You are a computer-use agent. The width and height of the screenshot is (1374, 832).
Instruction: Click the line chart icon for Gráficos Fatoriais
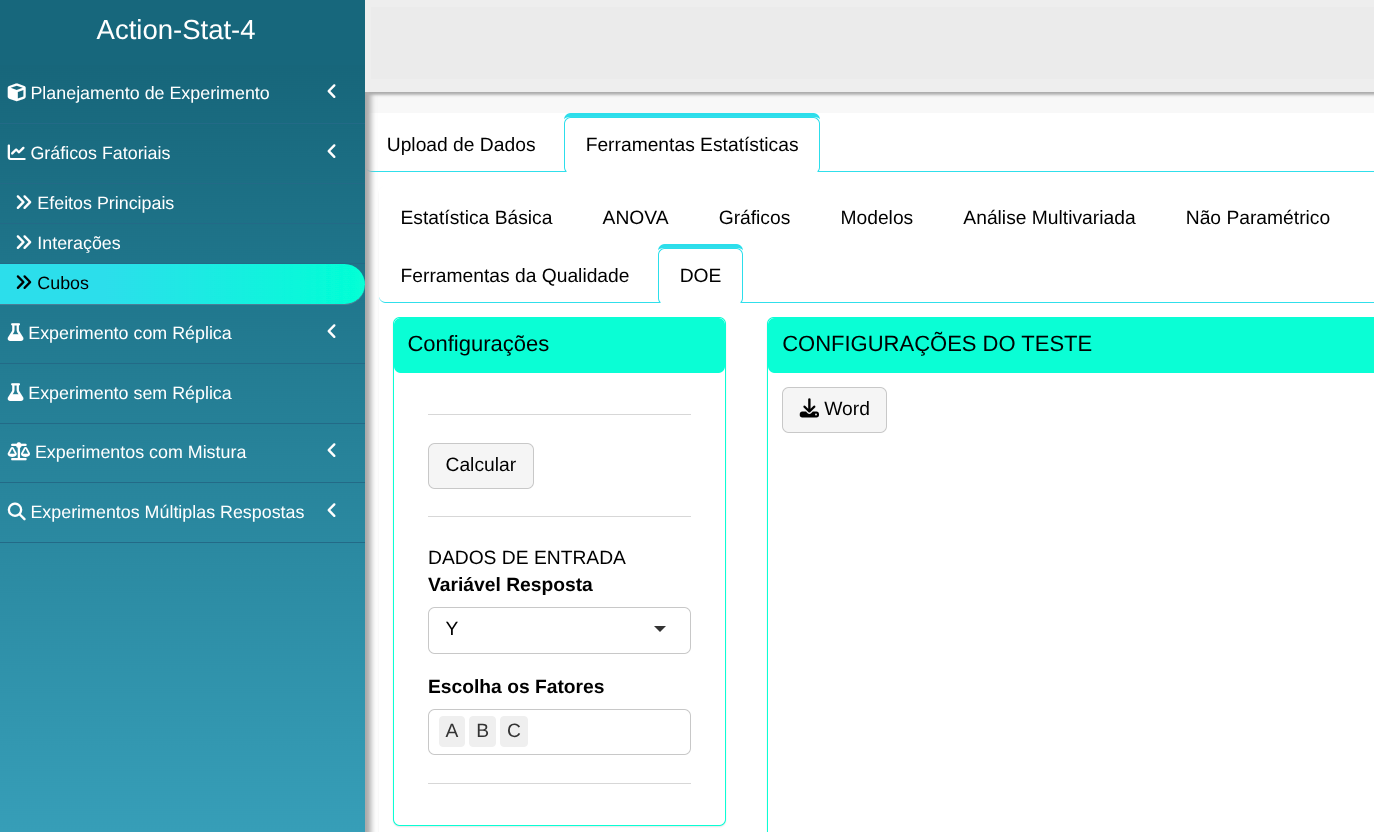click(16, 153)
